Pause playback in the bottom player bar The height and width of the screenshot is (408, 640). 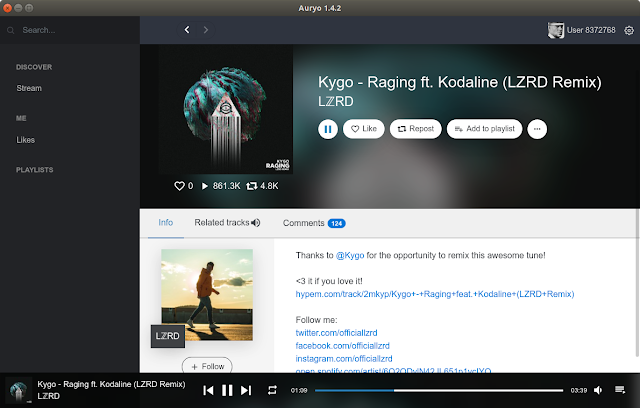tap(227, 390)
